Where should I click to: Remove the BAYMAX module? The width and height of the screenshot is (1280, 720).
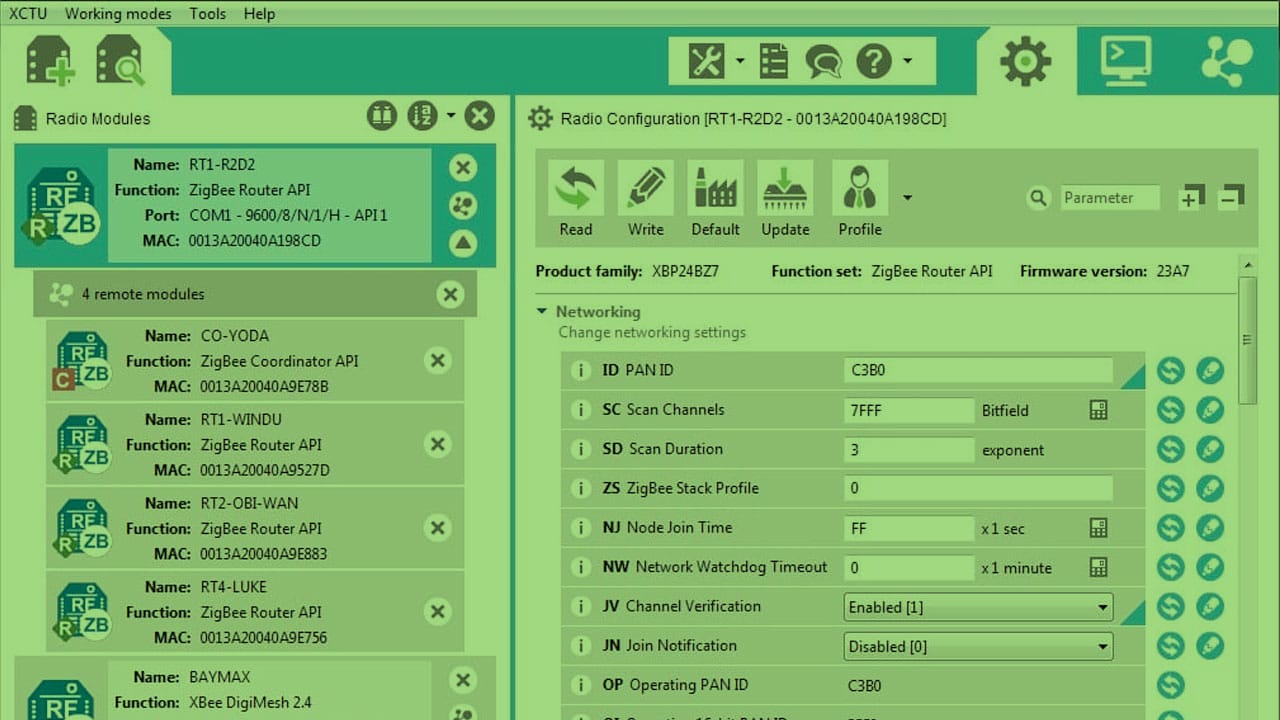pyautogui.click(x=463, y=681)
